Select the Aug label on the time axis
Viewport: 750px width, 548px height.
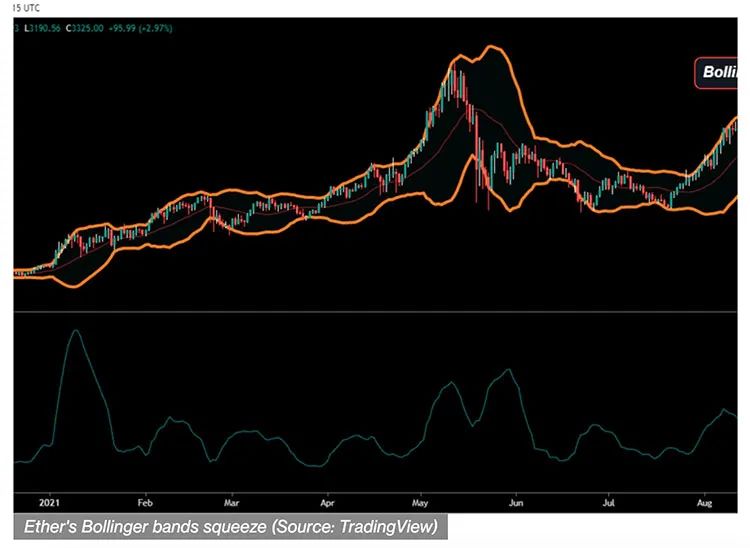705,503
